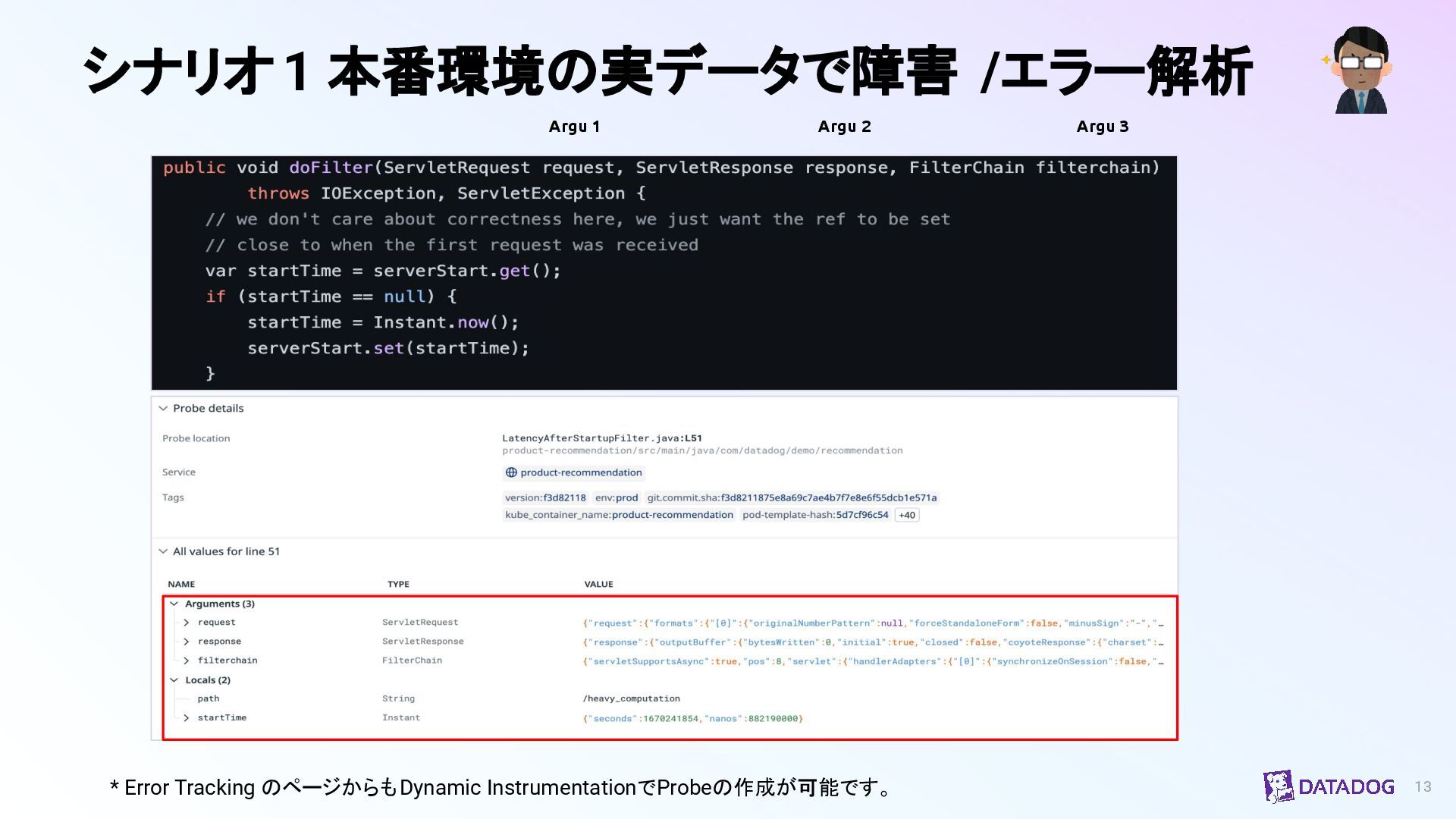The height and width of the screenshot is (819, 1456).
Task: Click the +40 more tags badge
Action: point(907,515)
